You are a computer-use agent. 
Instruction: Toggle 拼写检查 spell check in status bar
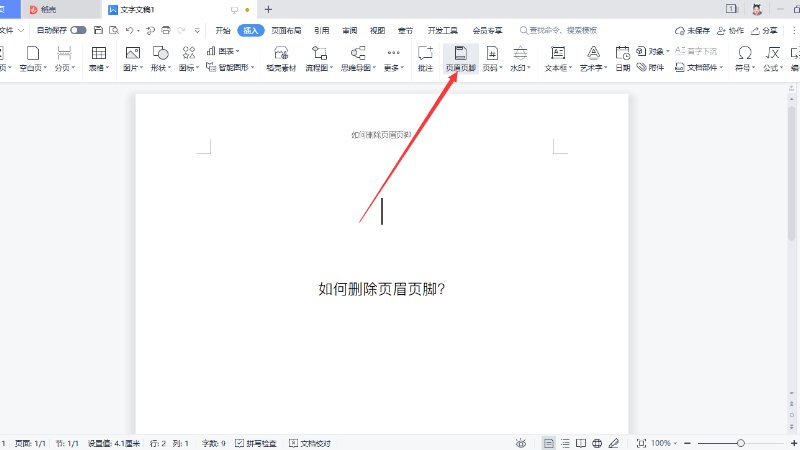[x=256, y=443]
